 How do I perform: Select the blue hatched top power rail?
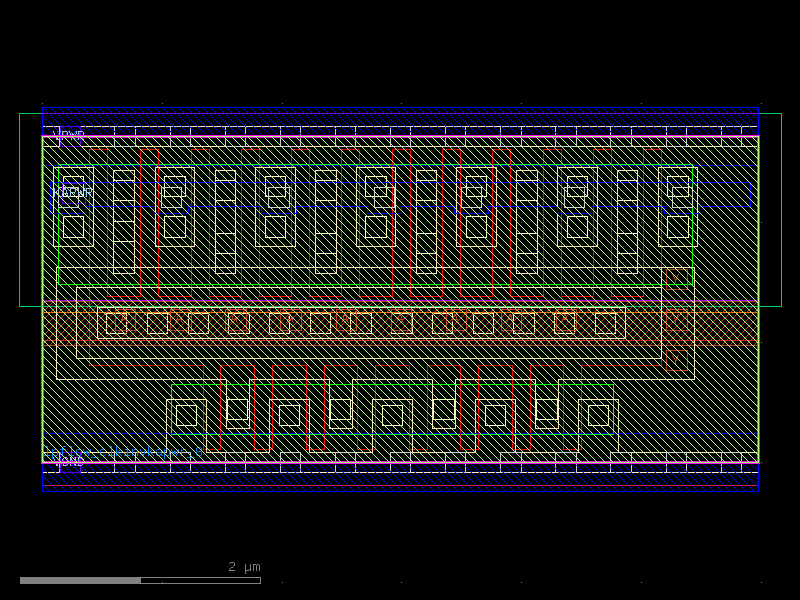point(400,121)
